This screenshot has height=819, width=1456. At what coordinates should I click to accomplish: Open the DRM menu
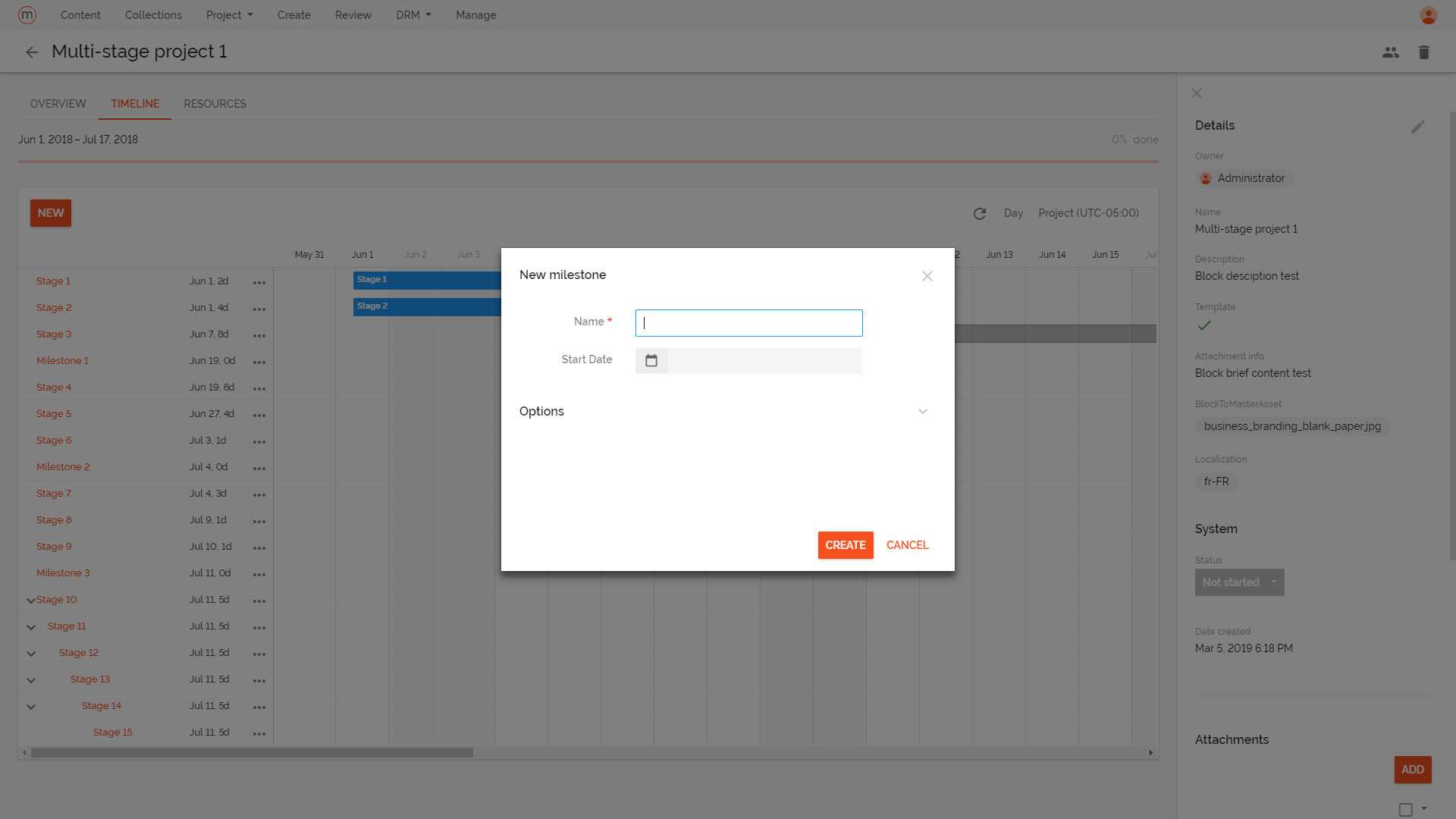pos(413,14)
